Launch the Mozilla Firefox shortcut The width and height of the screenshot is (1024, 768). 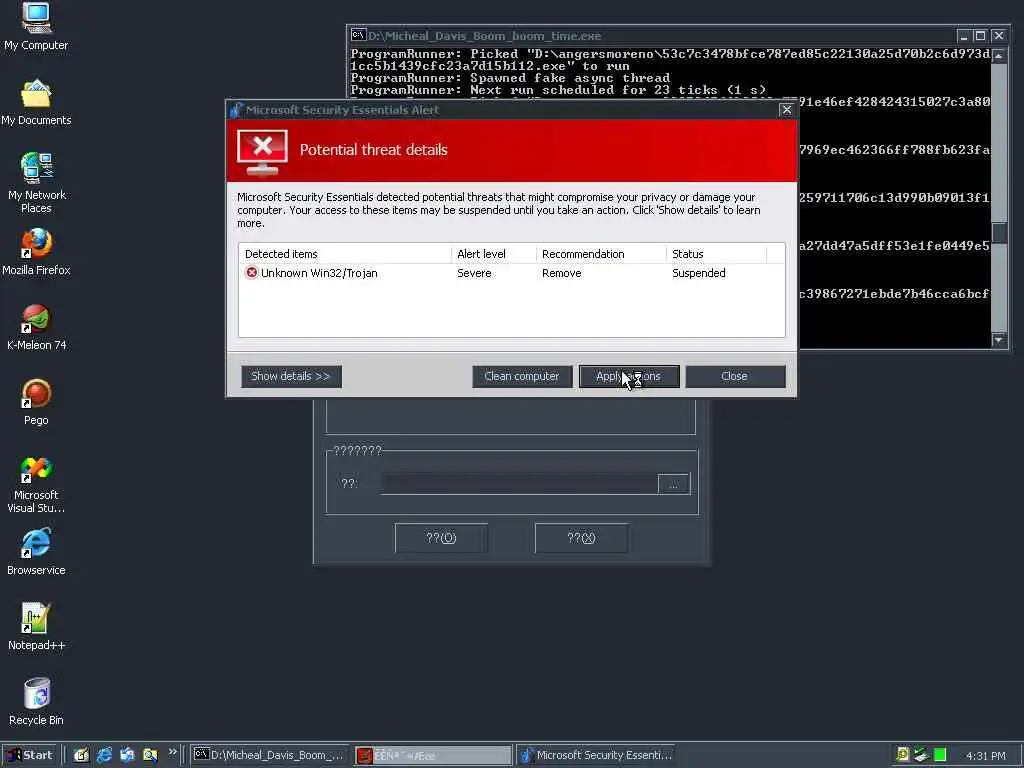tap(36, 251)
